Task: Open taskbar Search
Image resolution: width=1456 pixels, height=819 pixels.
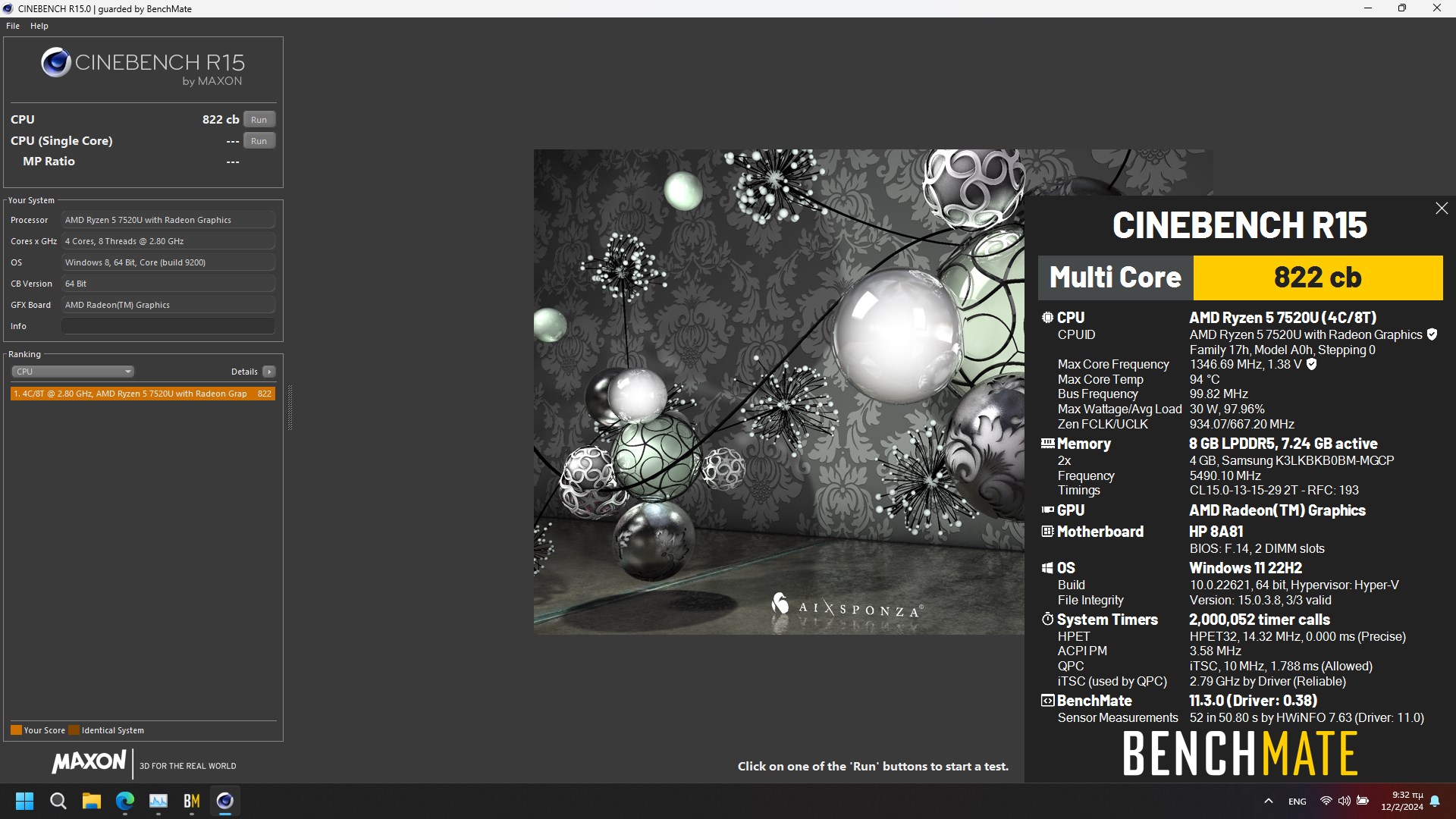Action: pos(58,801)
